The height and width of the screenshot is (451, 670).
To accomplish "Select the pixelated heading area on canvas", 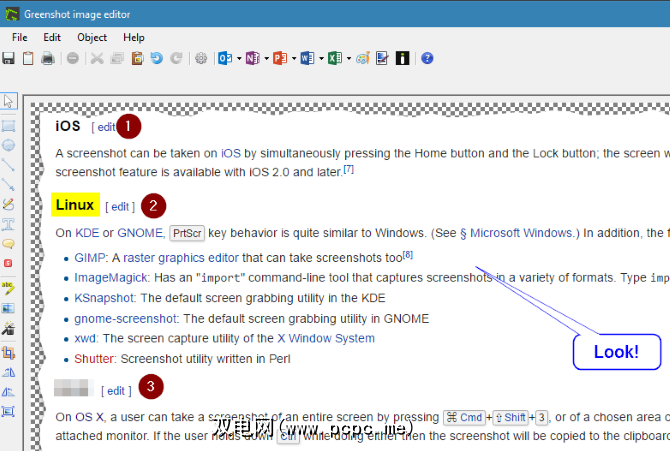I will [73, 387].
